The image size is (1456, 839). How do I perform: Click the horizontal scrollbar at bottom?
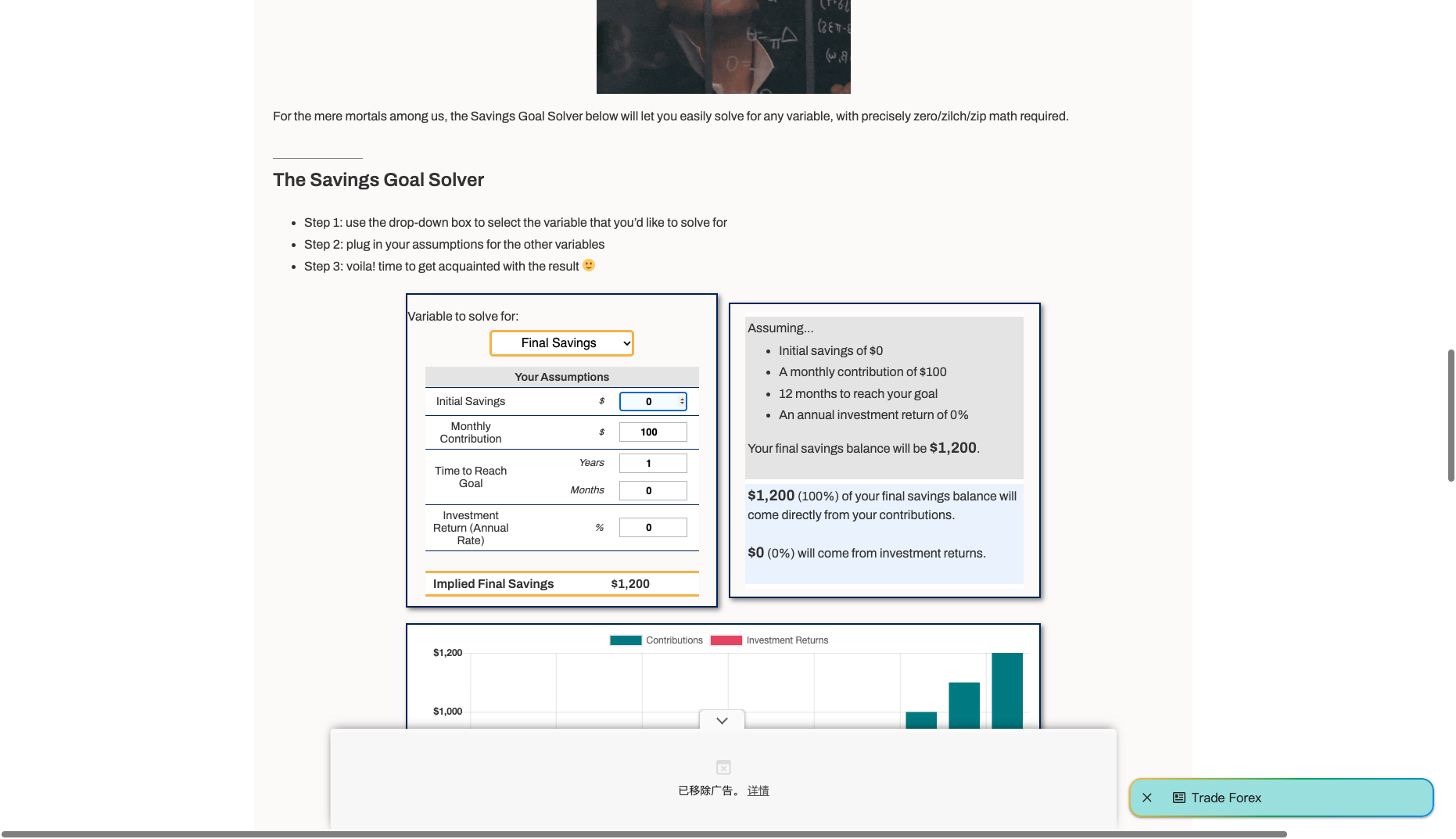click(x=644, y=834)
